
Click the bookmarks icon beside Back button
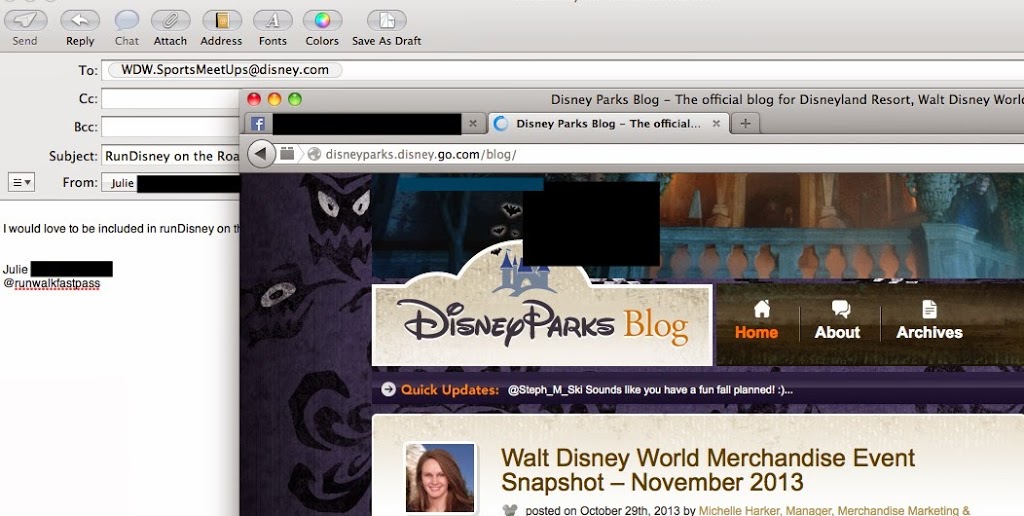[287, 153]
